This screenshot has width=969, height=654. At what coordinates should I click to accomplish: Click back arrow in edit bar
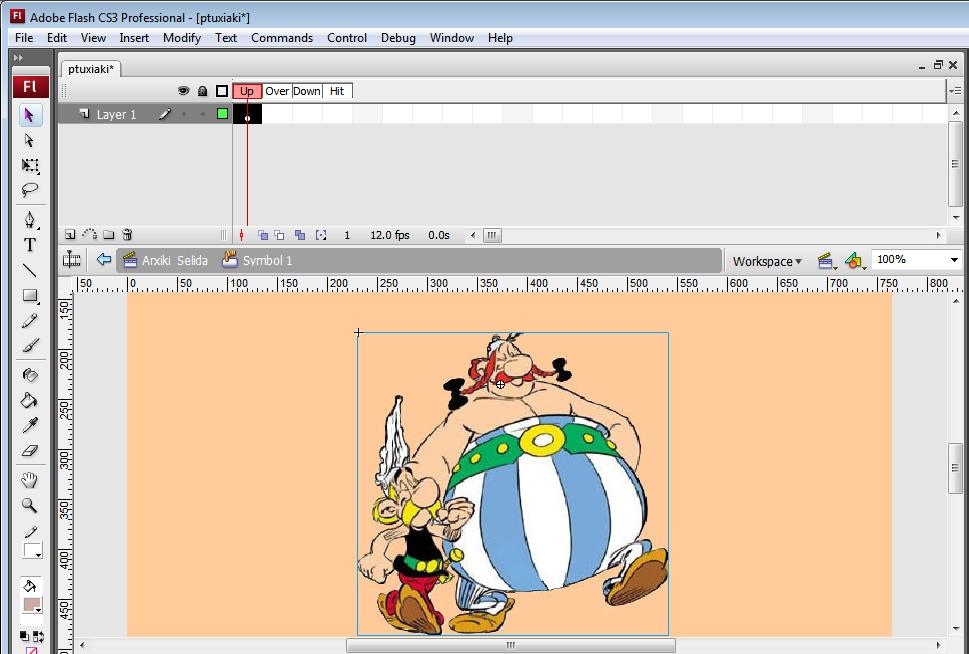(x=104, y=260)
